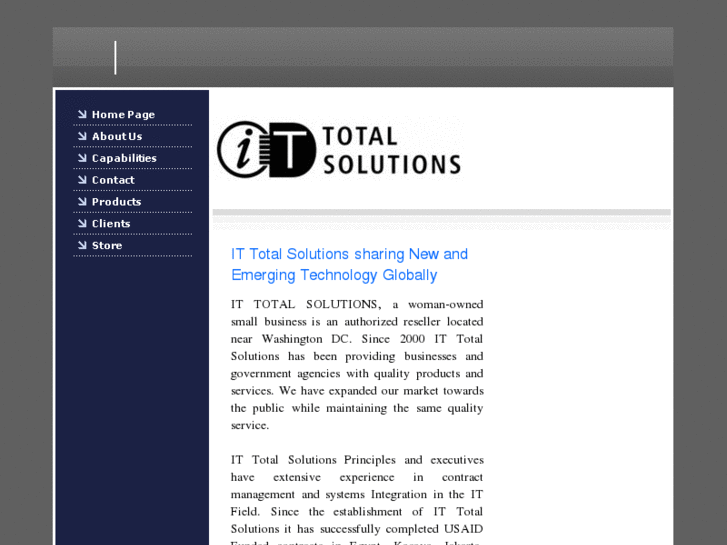Click the paragraph starting 'IT TOTAL SOLUTIONS, a woman-owned'
The image size is (727, 545).
pyautogui.click(x=357, y=365)
